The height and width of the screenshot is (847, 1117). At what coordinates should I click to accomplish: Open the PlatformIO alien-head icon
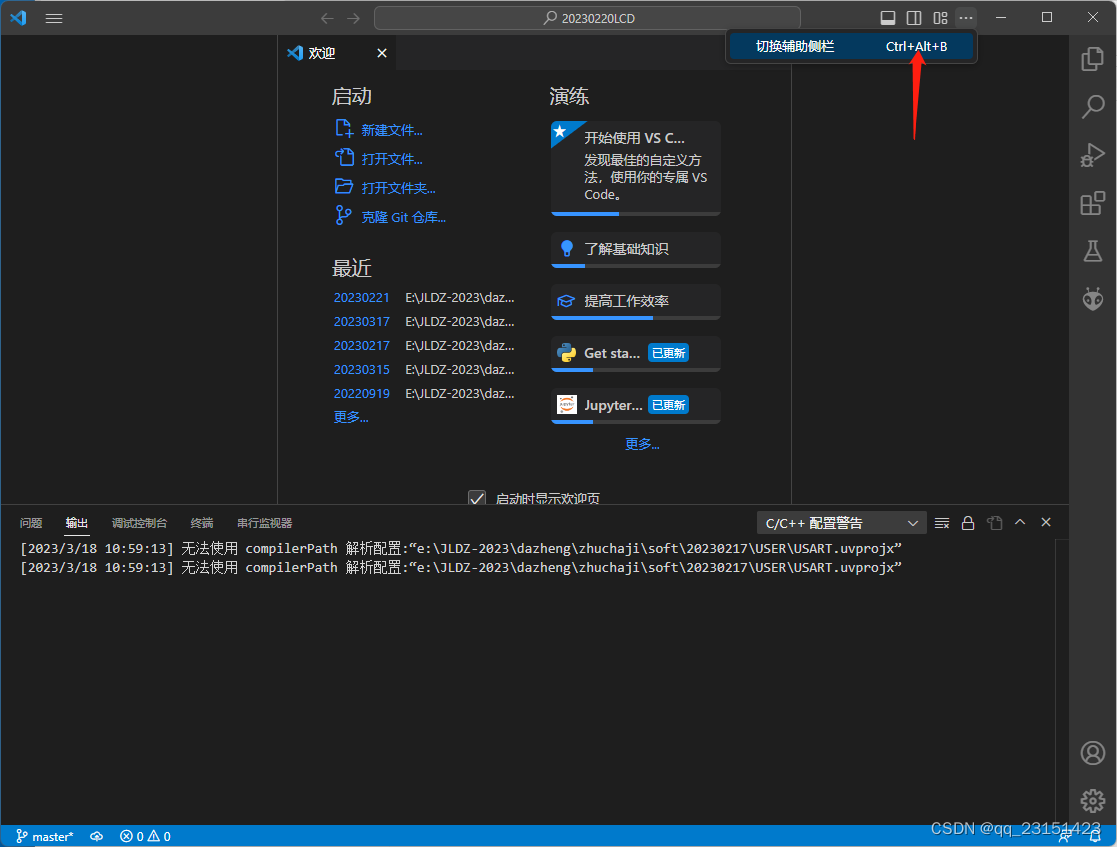pyautogui.click(x=1092, y=298)
